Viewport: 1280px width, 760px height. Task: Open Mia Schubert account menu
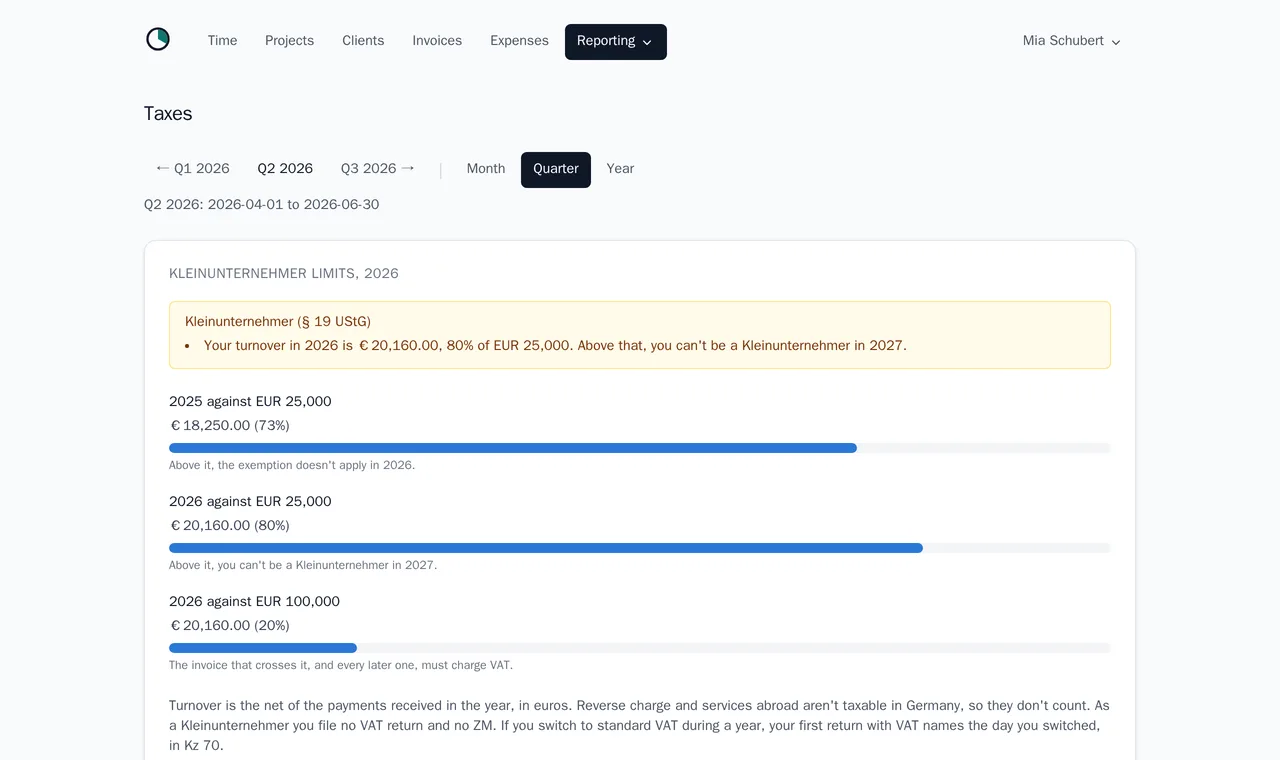pos(1071,41)
